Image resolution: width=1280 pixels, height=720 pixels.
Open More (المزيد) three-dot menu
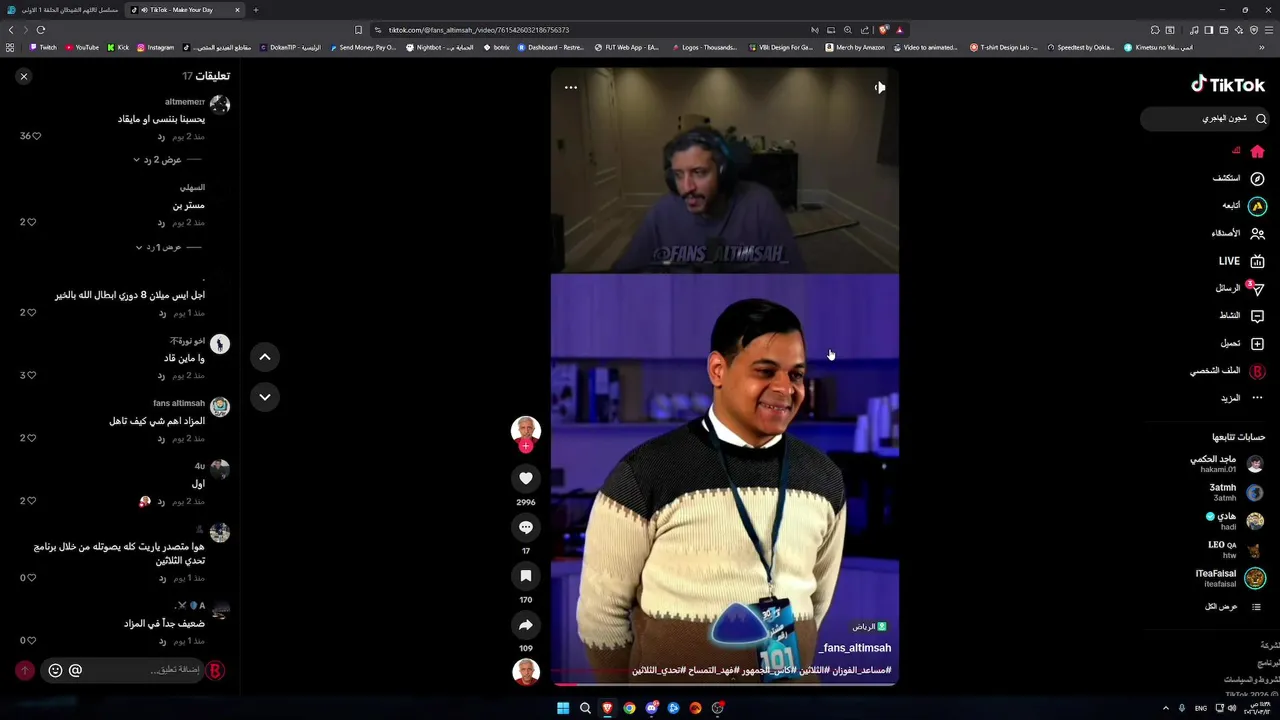1242,398
